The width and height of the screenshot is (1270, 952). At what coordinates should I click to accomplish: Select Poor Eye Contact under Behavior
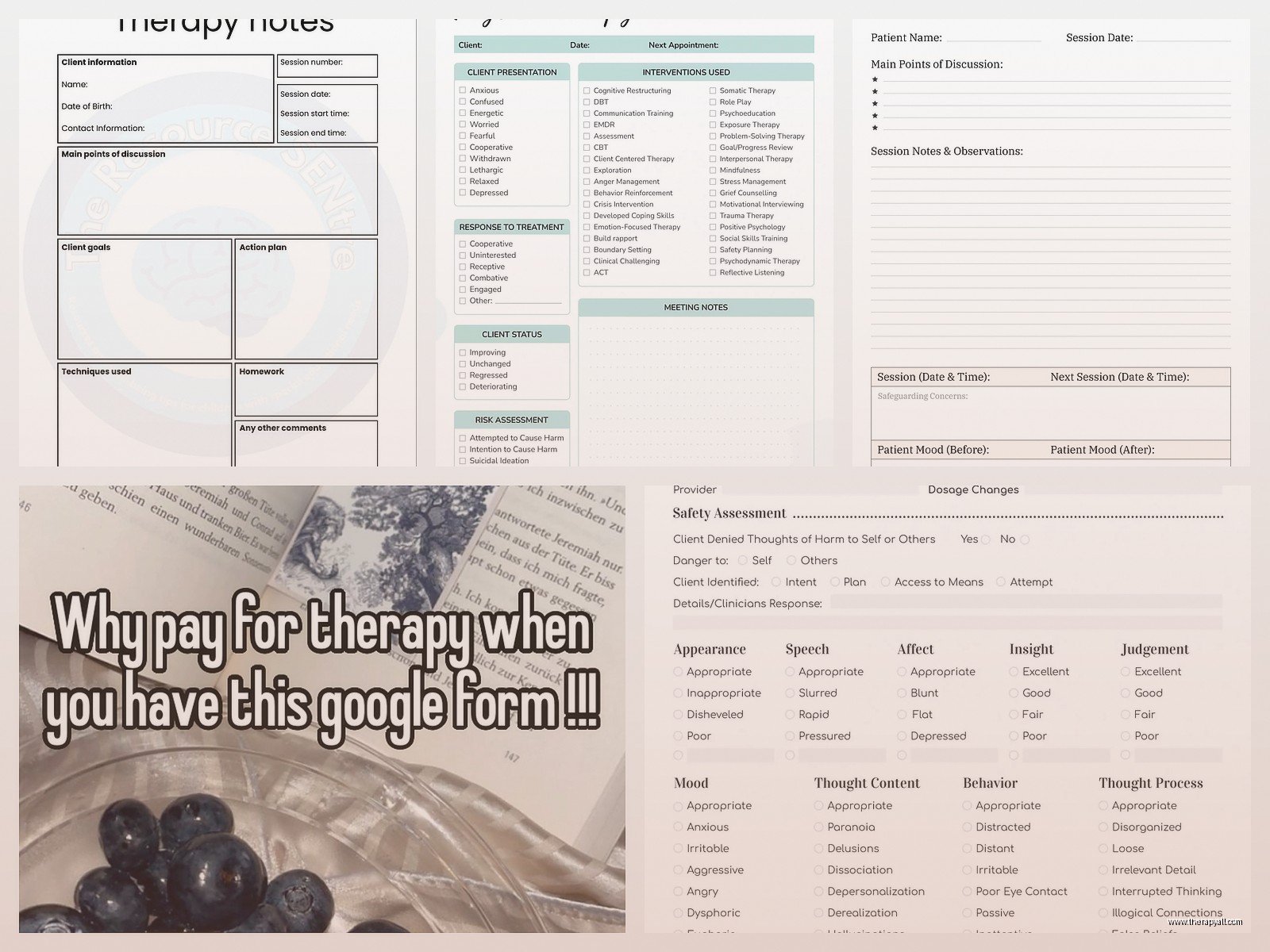click(967, 891)
